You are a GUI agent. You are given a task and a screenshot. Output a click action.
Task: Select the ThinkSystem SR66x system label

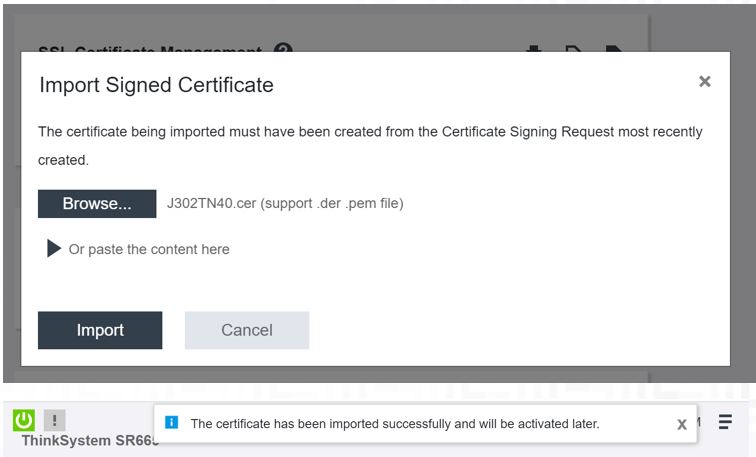coord(90,441)
